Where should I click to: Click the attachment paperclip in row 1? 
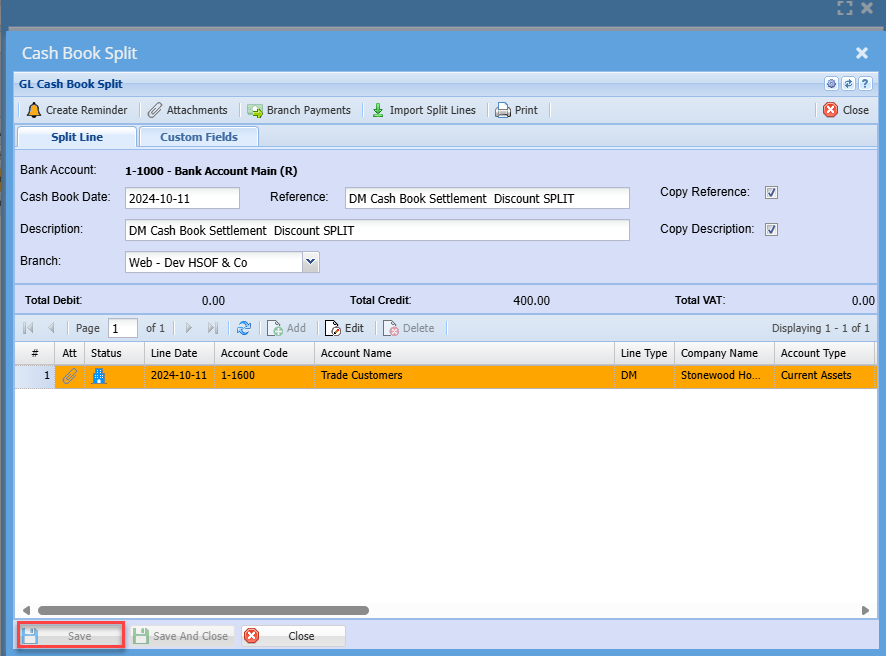[70, 376]
